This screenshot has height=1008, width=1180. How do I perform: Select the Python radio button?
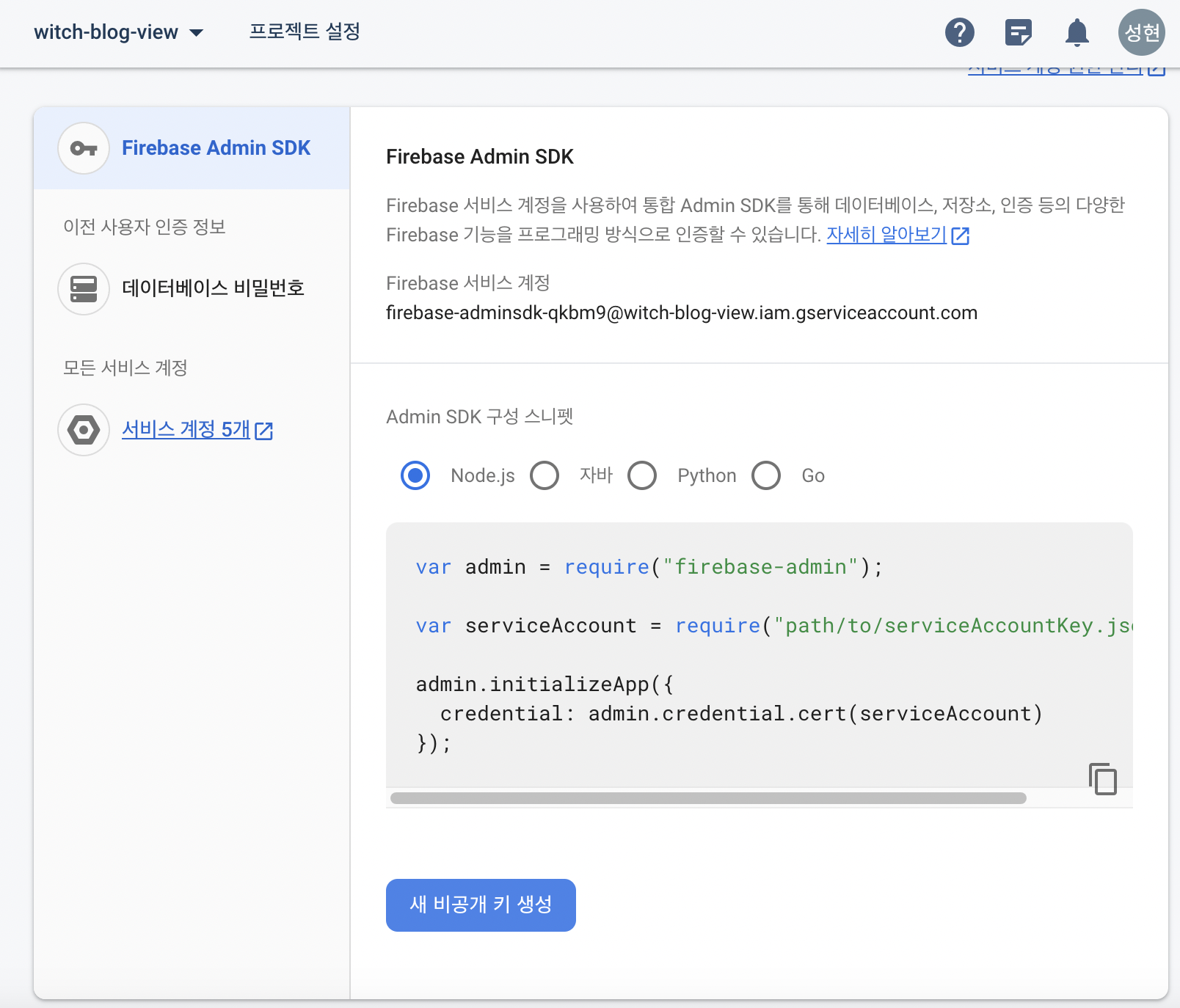[x=642, y=475]
